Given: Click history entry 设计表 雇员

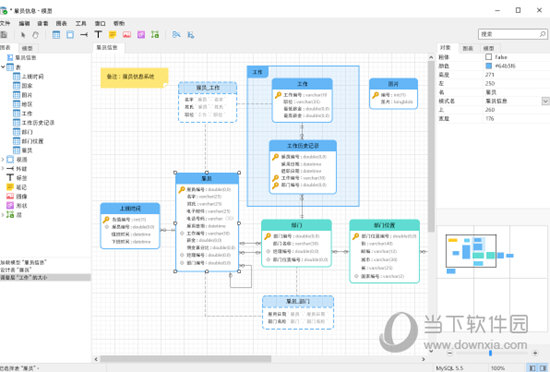Looking at the screenshot, I should [x=45, y=270].
